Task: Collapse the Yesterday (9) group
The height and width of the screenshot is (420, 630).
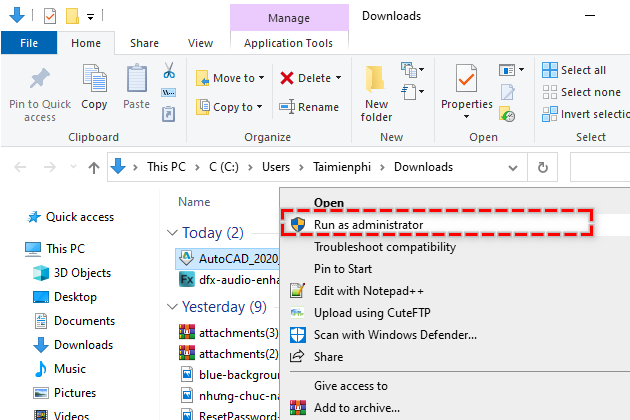Action: click(x=172, y=307)
